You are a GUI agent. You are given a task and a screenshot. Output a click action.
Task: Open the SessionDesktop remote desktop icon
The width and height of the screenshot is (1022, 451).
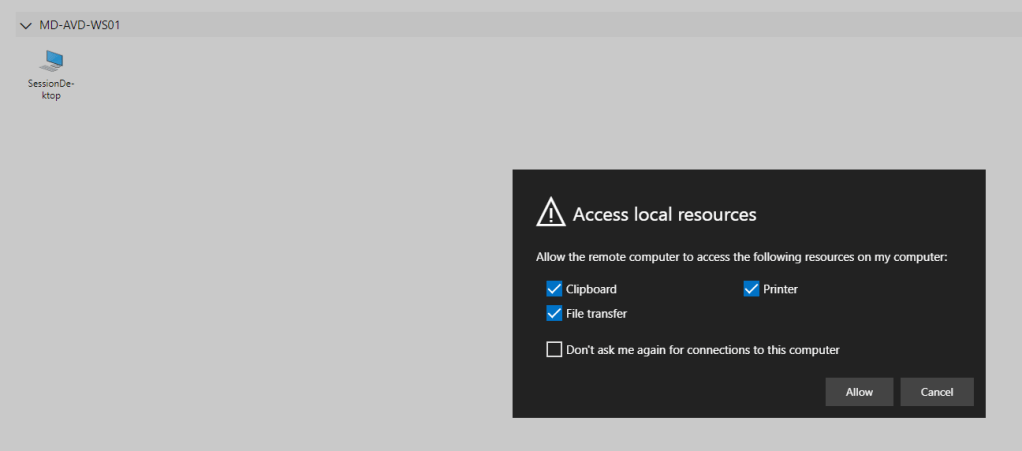coord(51,62)
